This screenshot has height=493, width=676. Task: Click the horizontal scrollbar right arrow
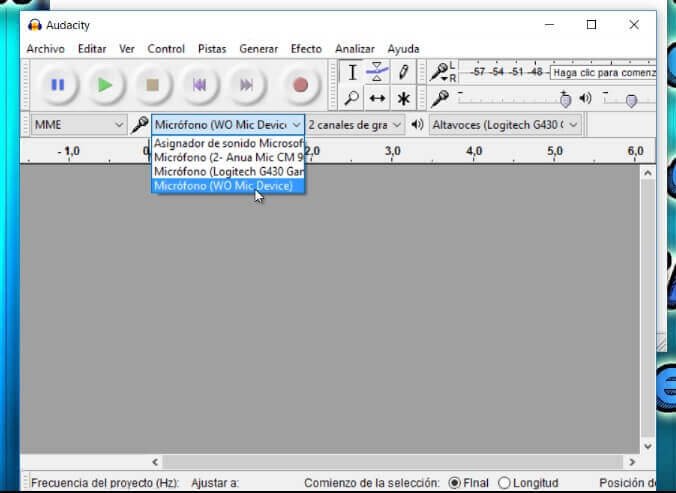[632, 462]
